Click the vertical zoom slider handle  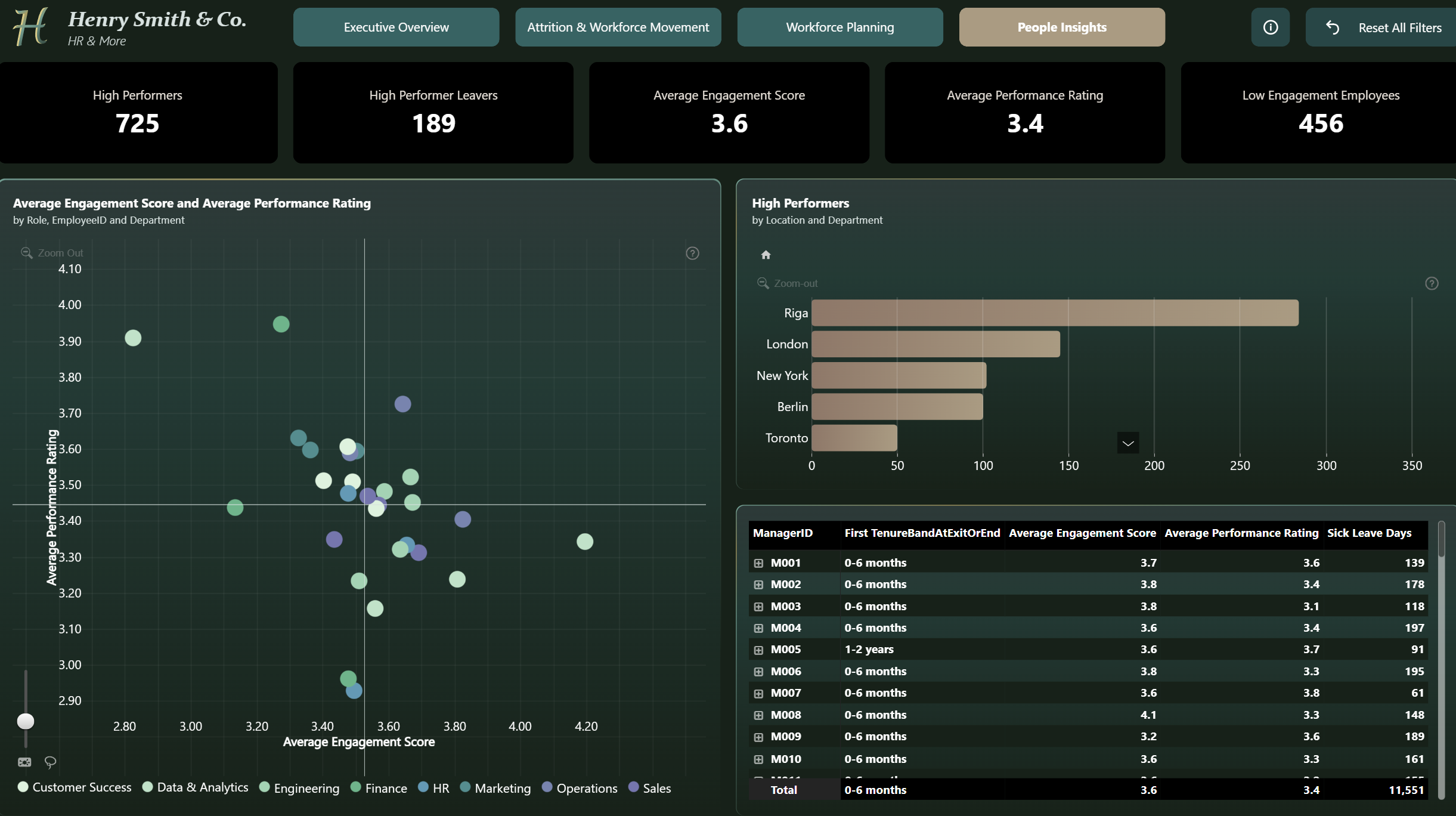[26, 721]
